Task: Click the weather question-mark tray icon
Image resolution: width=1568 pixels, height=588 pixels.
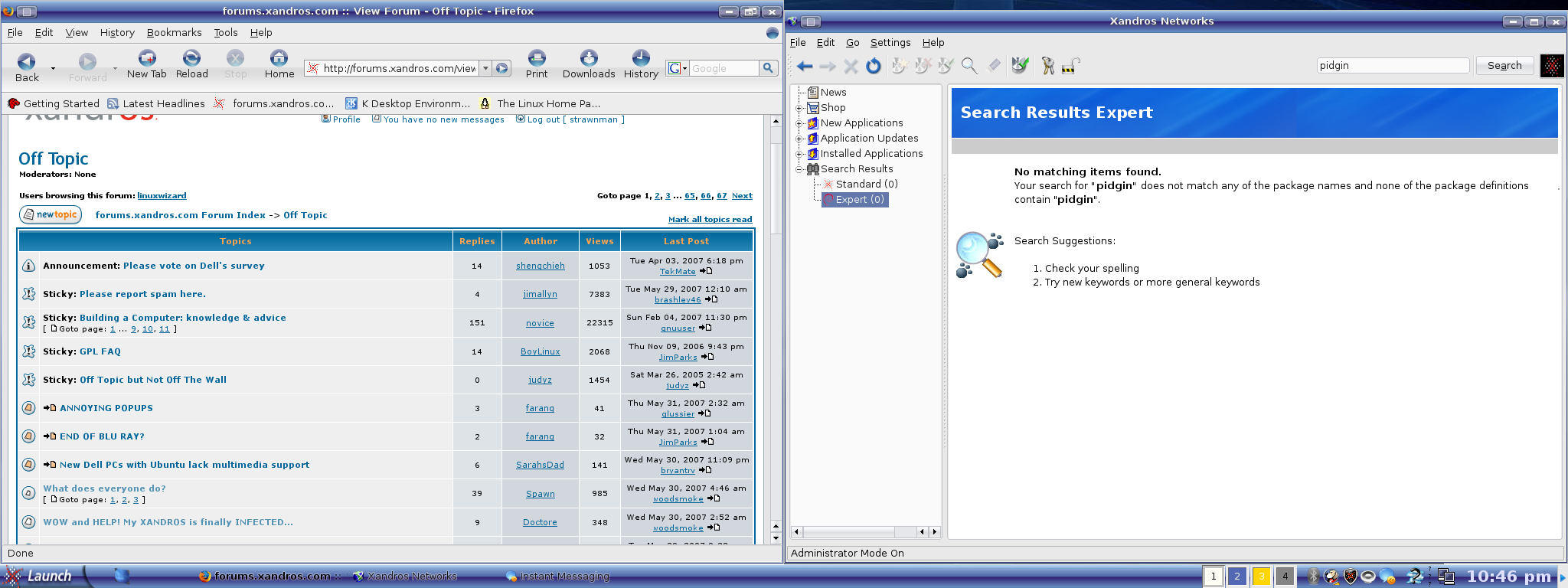Action: tap(1414, 577)
